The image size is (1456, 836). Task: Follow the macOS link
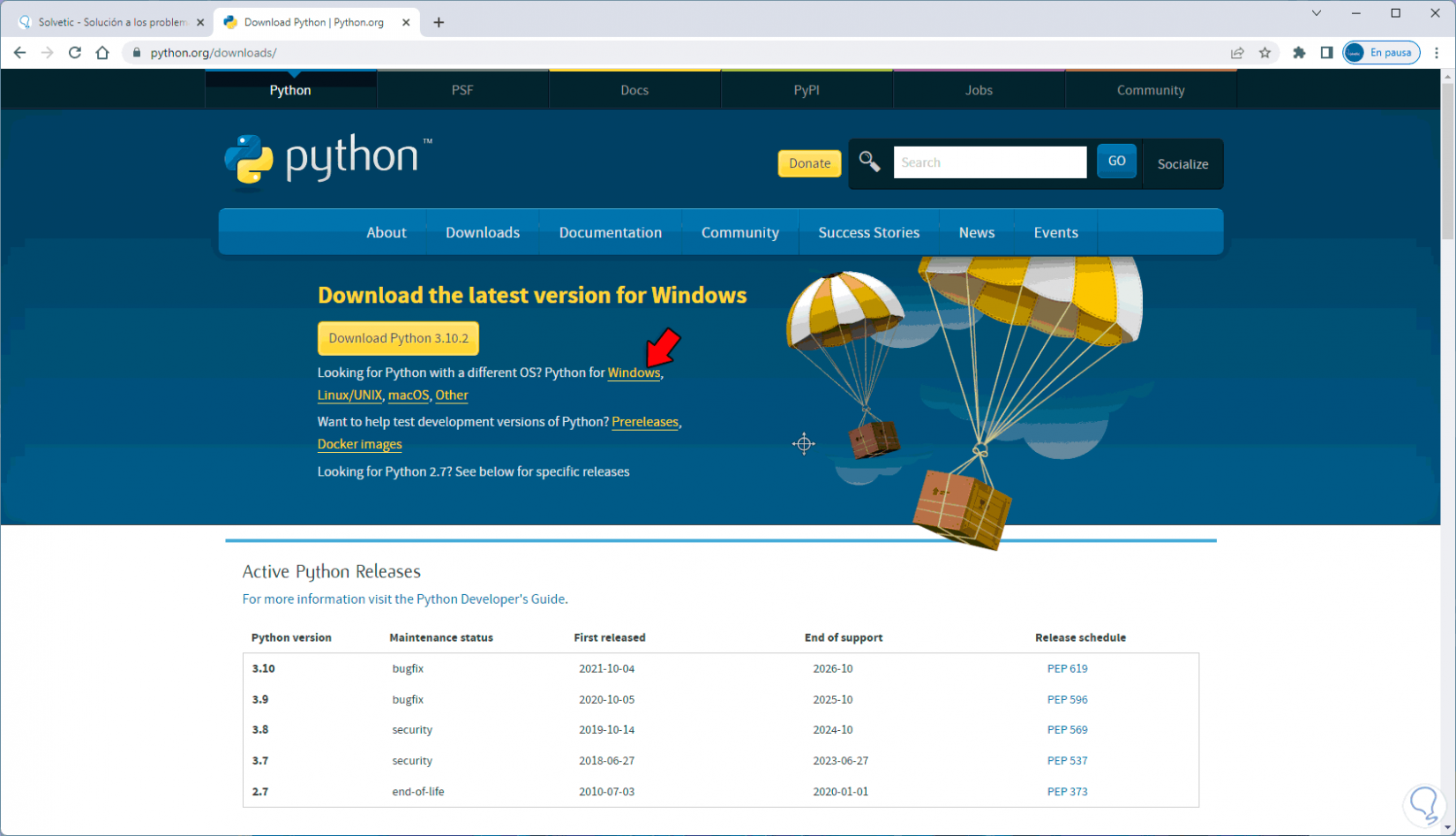click(x=409, y=395)
